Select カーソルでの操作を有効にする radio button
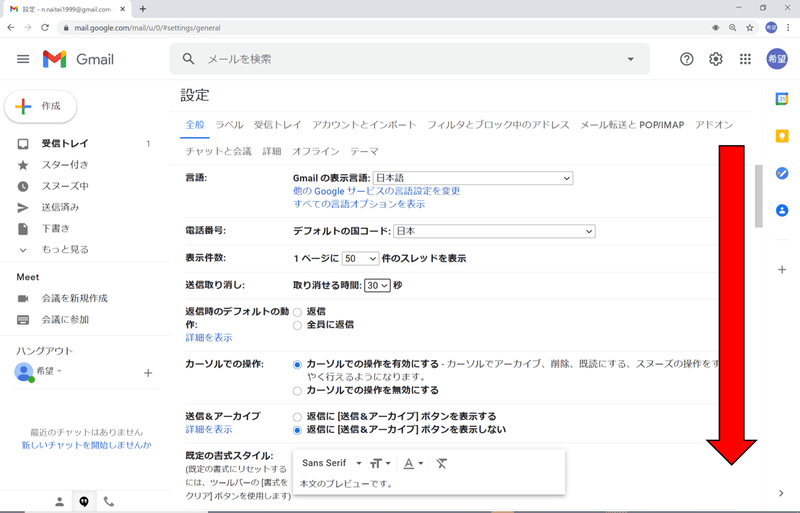The width and height of the screenshot is (800, 513). (x=297, y=365)
